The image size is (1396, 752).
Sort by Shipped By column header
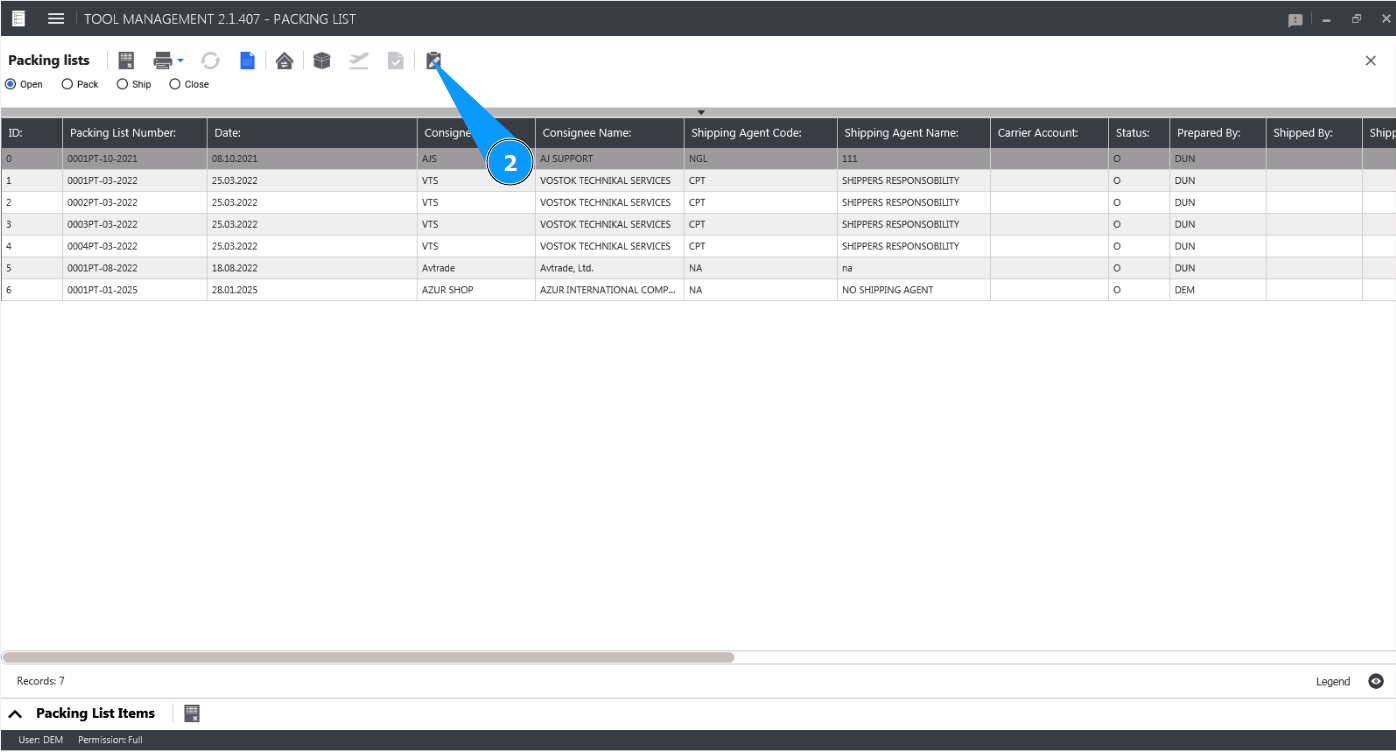(x=1314, y=133)
